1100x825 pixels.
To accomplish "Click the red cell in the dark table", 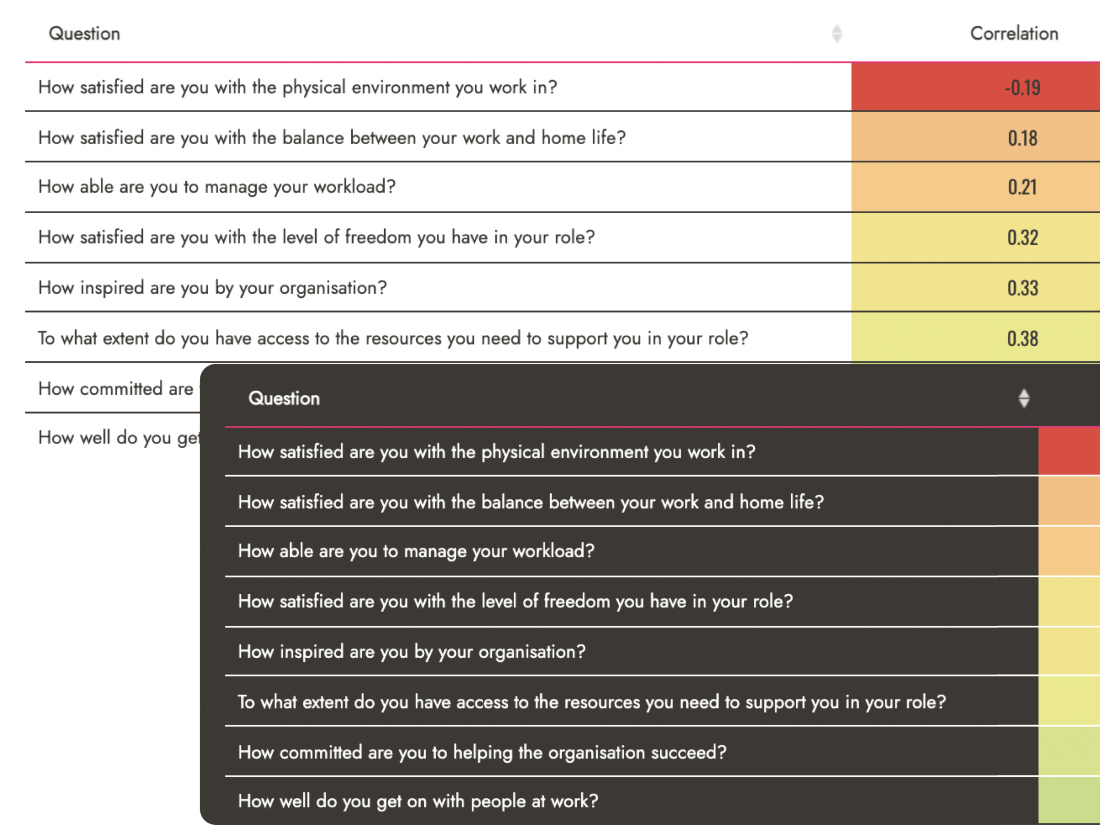I will 1069,452.
